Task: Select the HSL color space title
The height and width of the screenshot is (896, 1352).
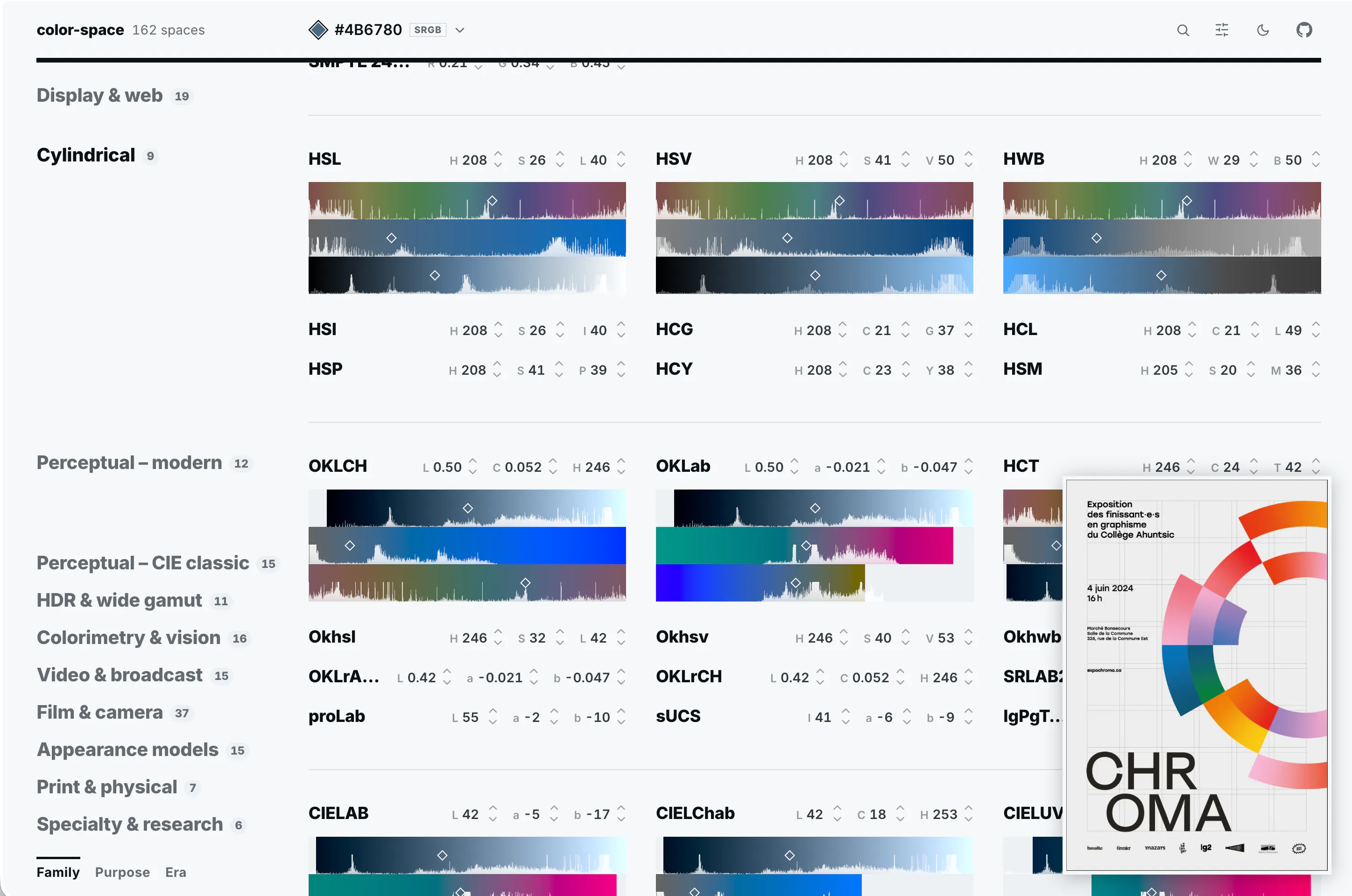Action: tap(325, 159)
